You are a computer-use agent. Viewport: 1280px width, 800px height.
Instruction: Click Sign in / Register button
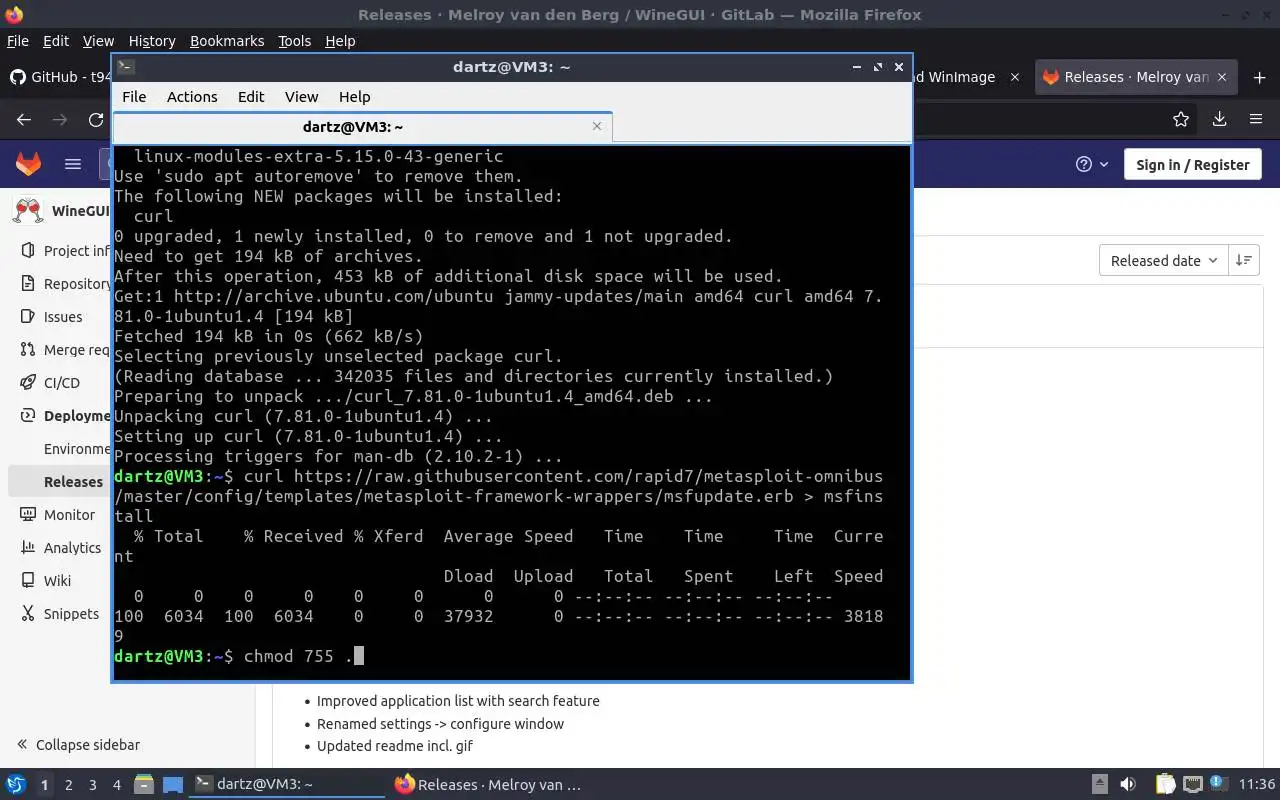click(x=1193, y=165)
